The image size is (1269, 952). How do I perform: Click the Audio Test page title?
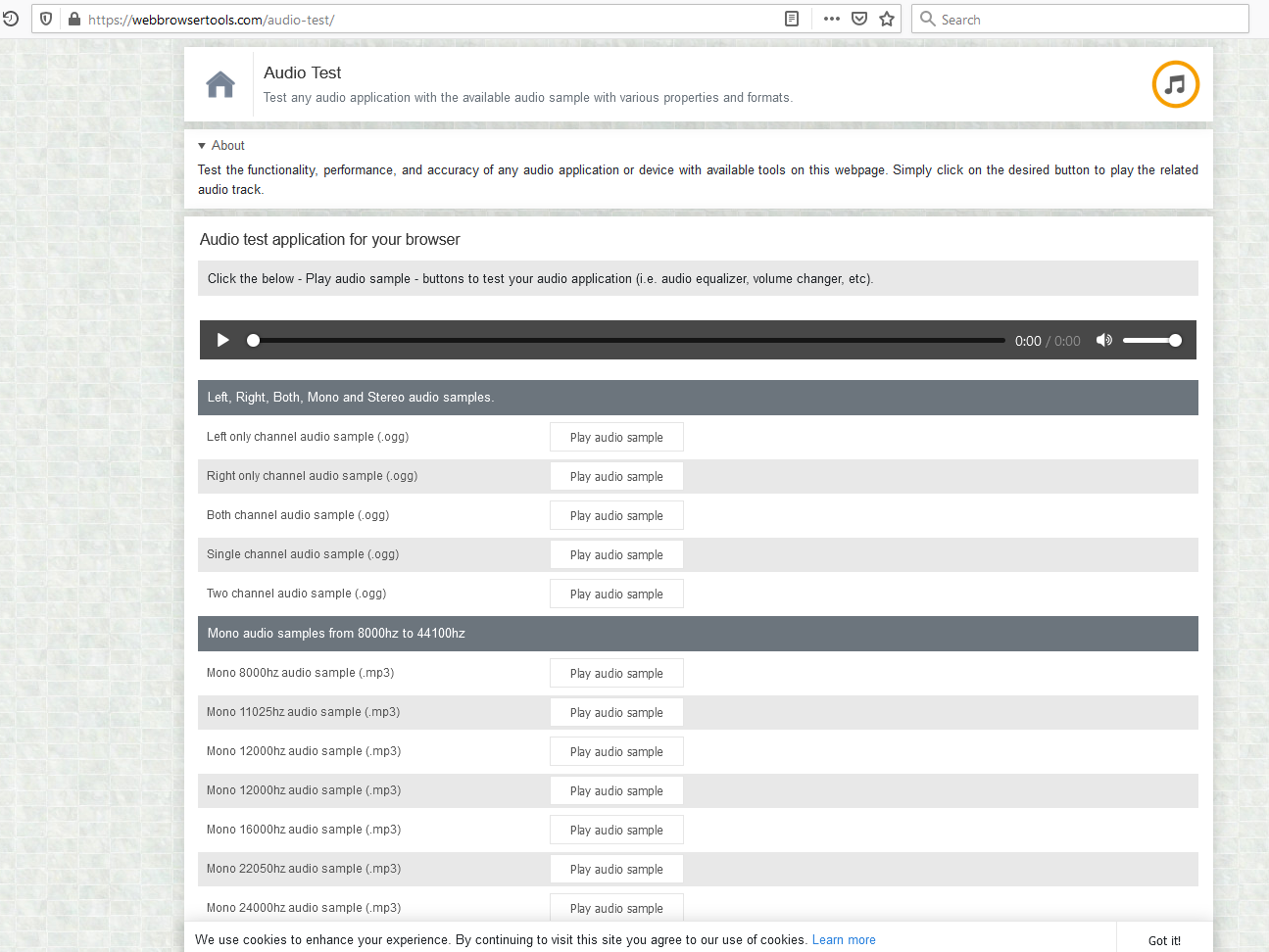[302, 72]
